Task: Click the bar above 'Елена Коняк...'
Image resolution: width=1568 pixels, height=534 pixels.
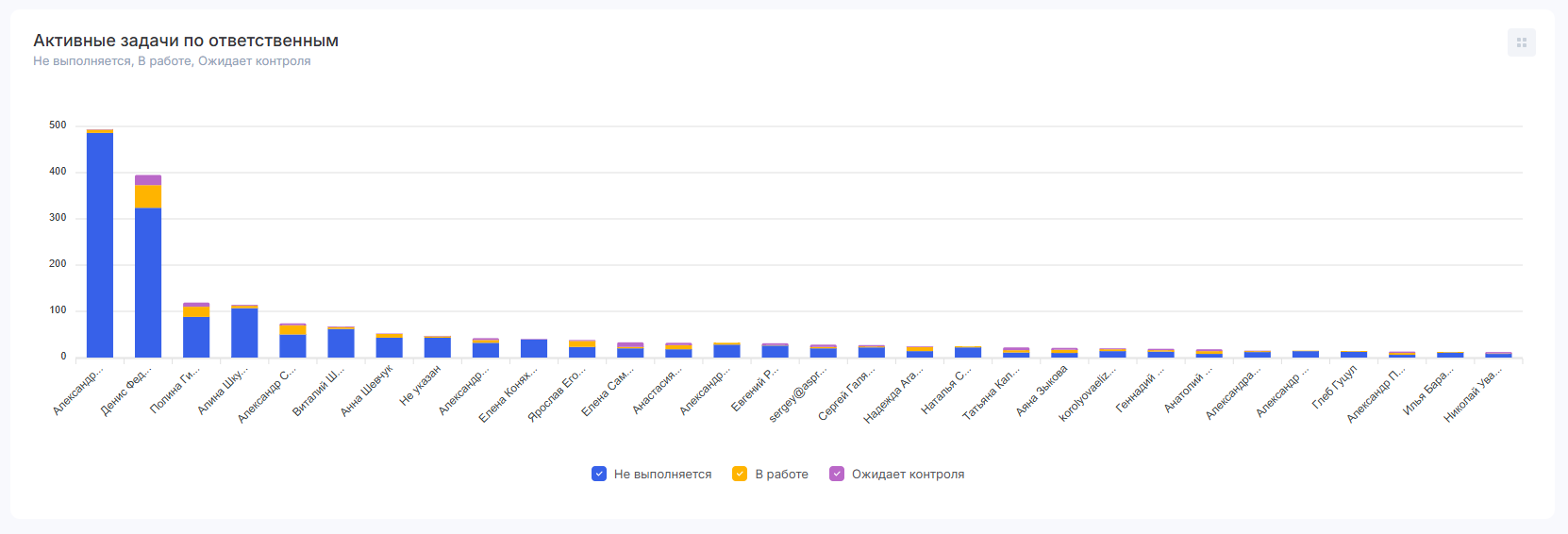Action: pos(534,348)
